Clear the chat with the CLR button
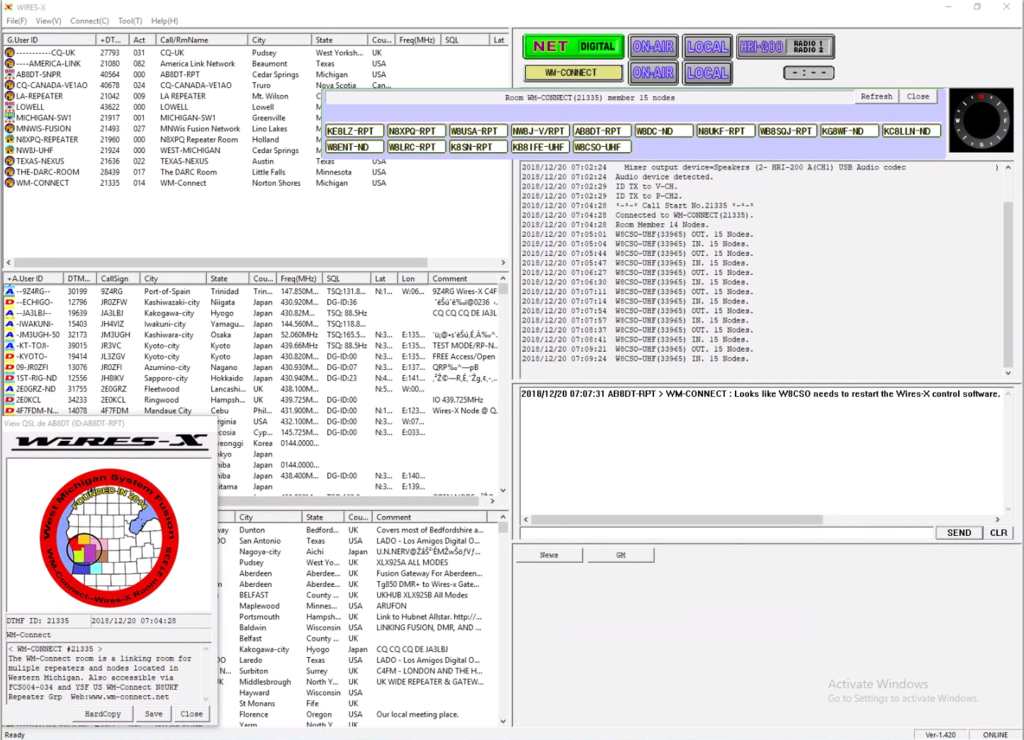The height and width of the screenshot is (740, 1024). pos(999,533)
